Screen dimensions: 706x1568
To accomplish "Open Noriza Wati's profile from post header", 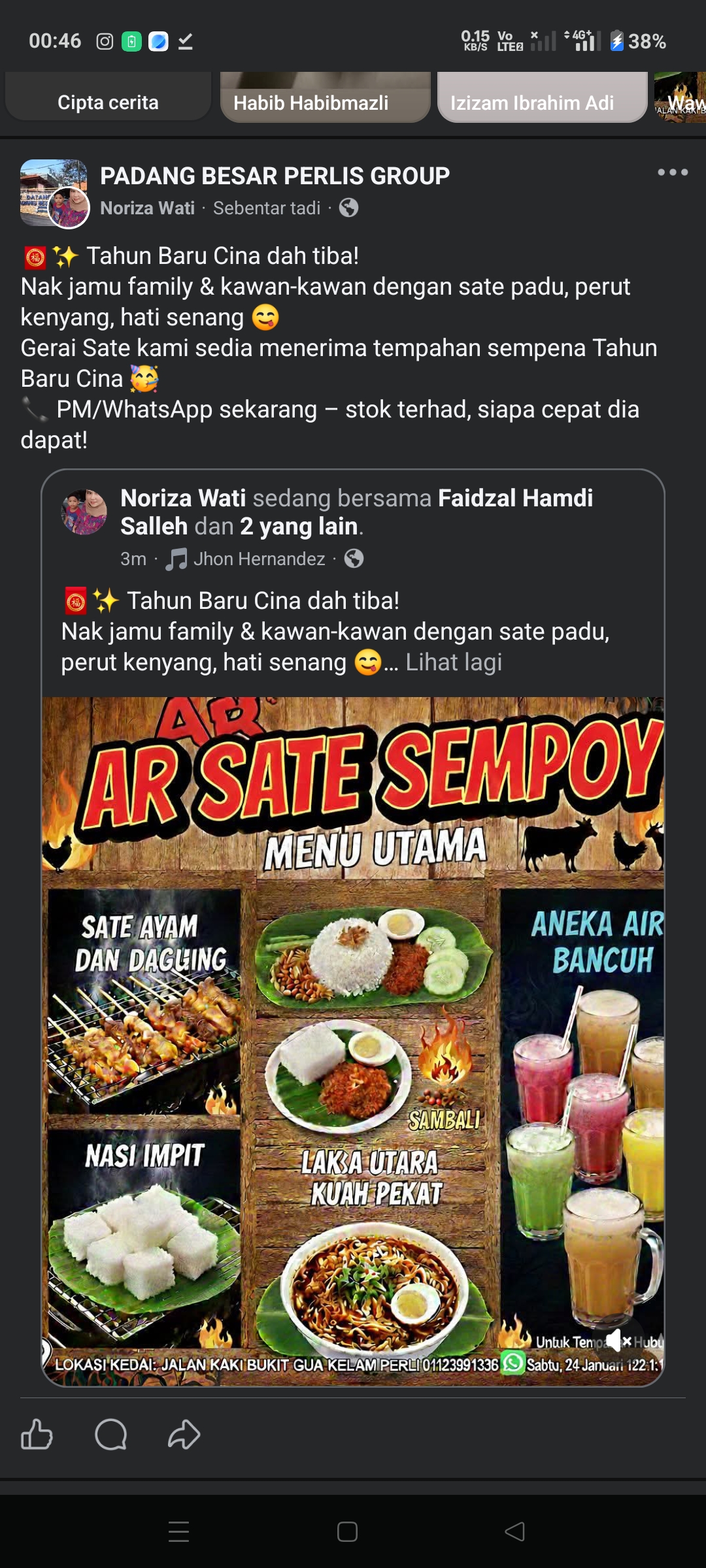I will [x=147, y=208].
